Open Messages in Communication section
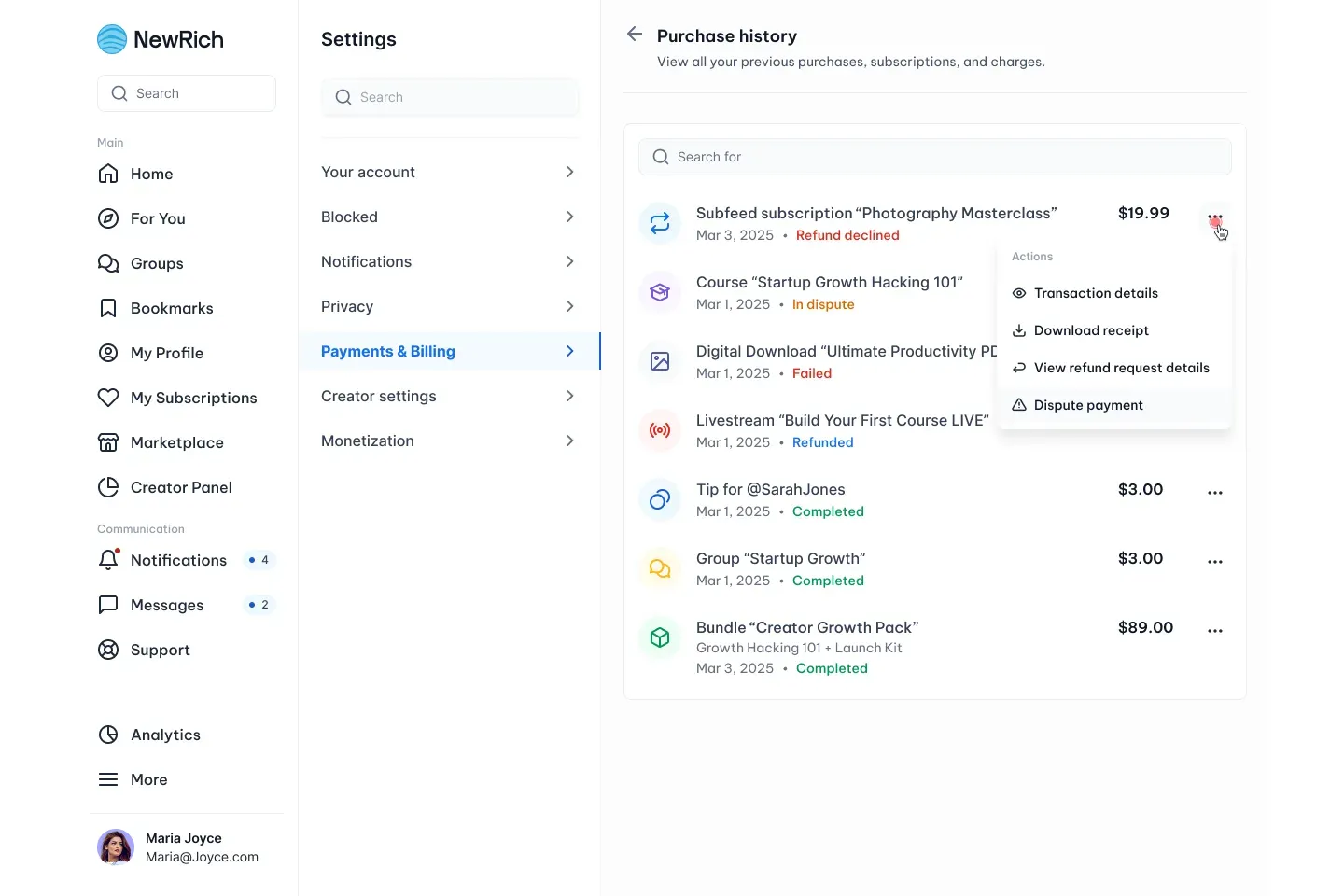 pos(187,605)
